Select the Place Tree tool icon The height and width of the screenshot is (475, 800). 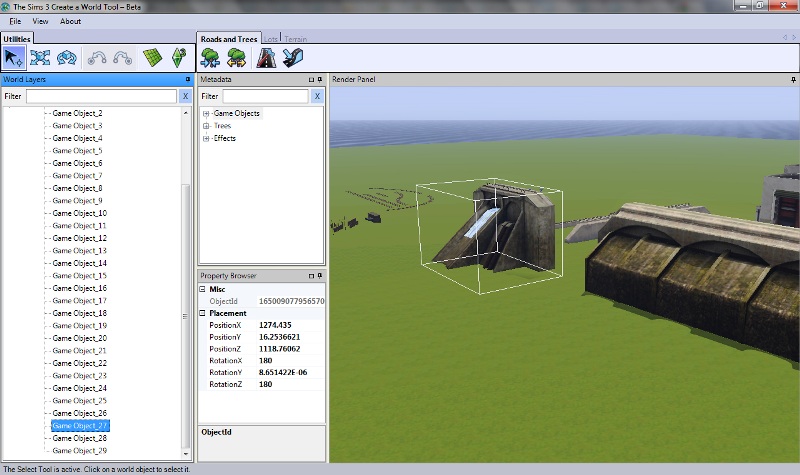click(210, 58)
